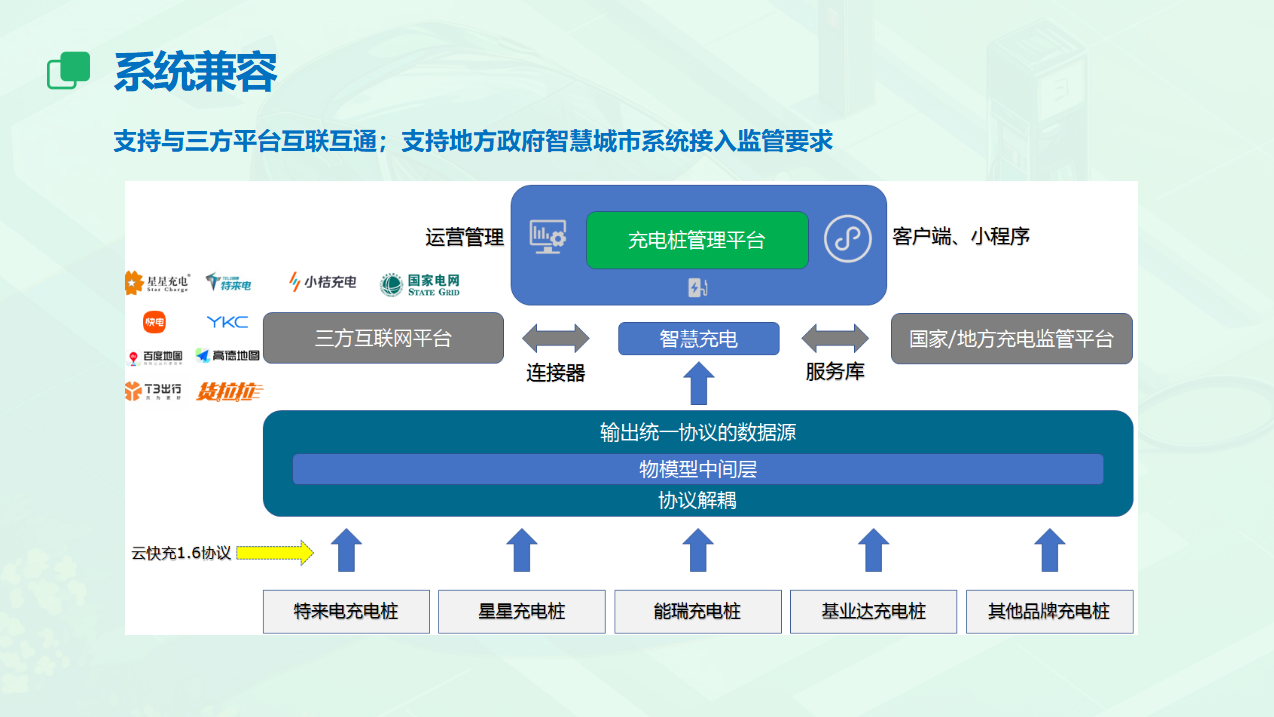Select the gray 三方互联网平台 box
The width and height of the screenshot is (1274, 717).
[x=383, y=338]
